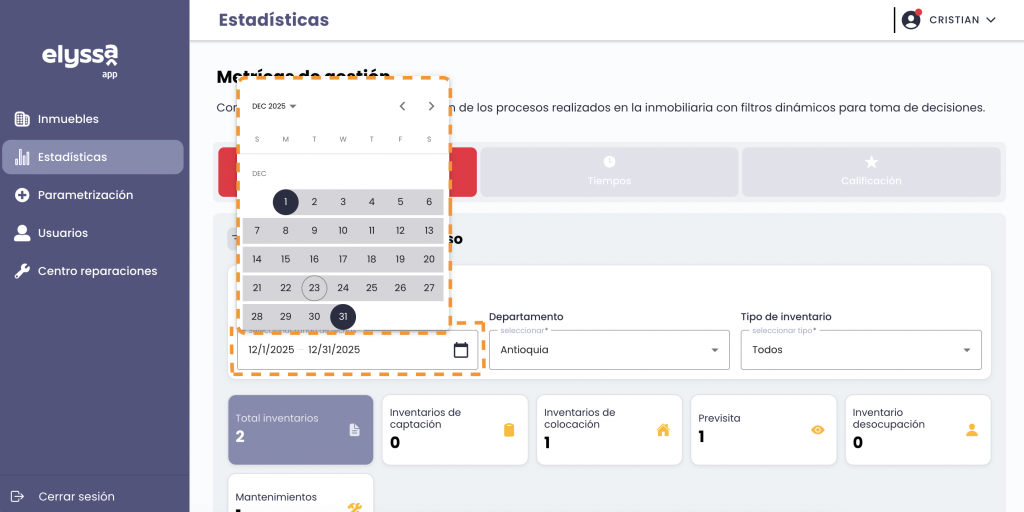The width and height of the screenshot is (1024, 512).
Task: Click the clipboard icon on Inventarios de captación
Action: coord(508,430)
